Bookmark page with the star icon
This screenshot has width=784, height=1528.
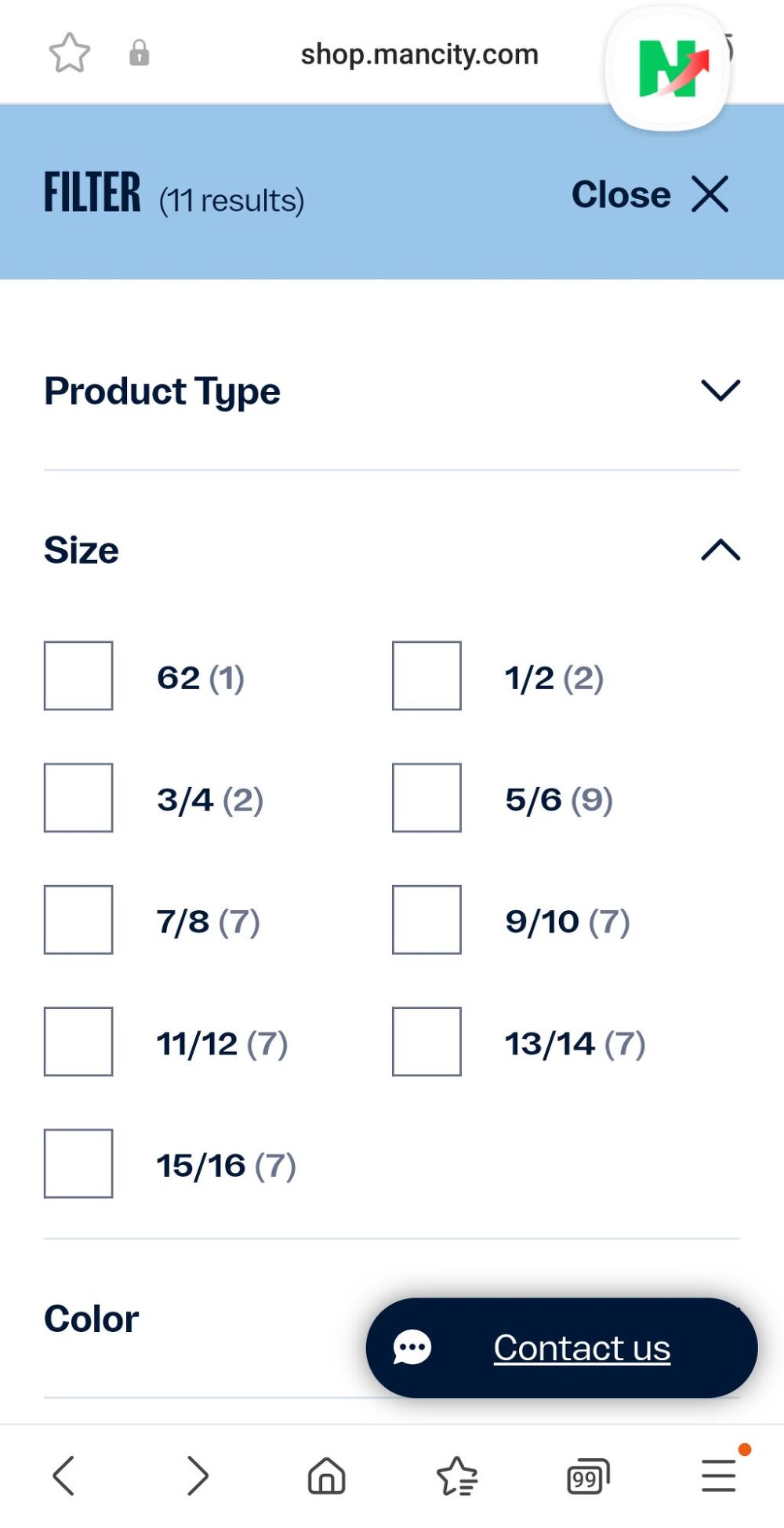click(x=70, y=53)
